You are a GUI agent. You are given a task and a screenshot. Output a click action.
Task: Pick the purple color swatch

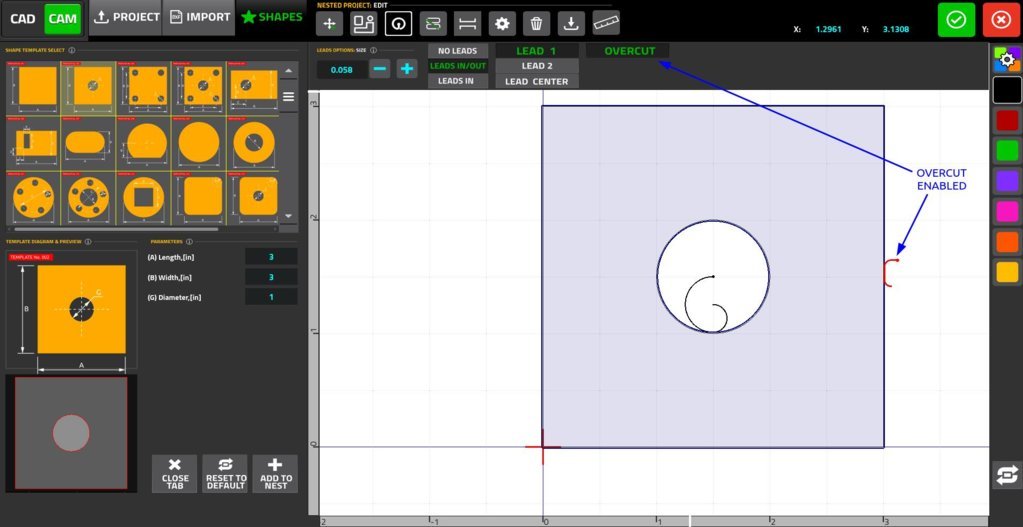[x=1007, y=181]
